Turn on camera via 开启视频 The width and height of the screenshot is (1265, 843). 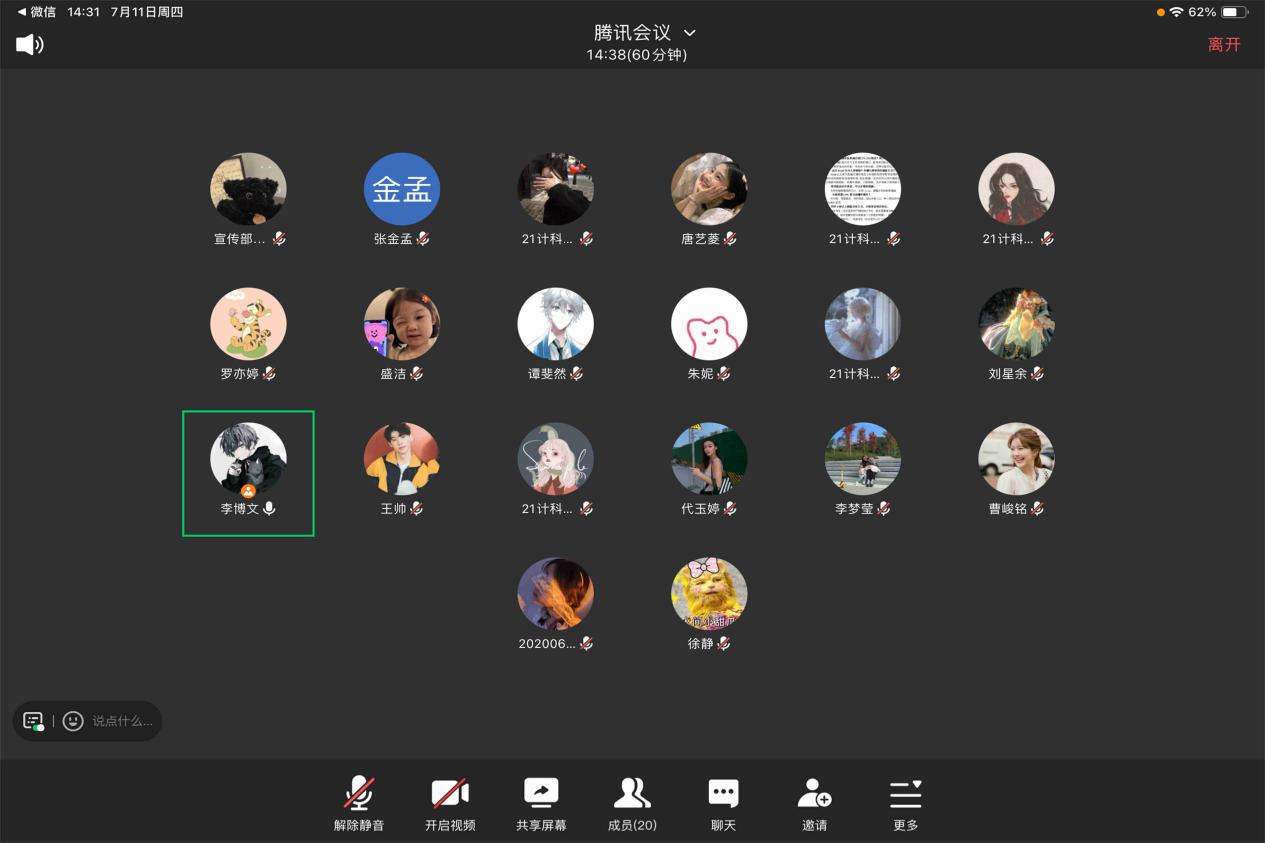pos(450,804)
